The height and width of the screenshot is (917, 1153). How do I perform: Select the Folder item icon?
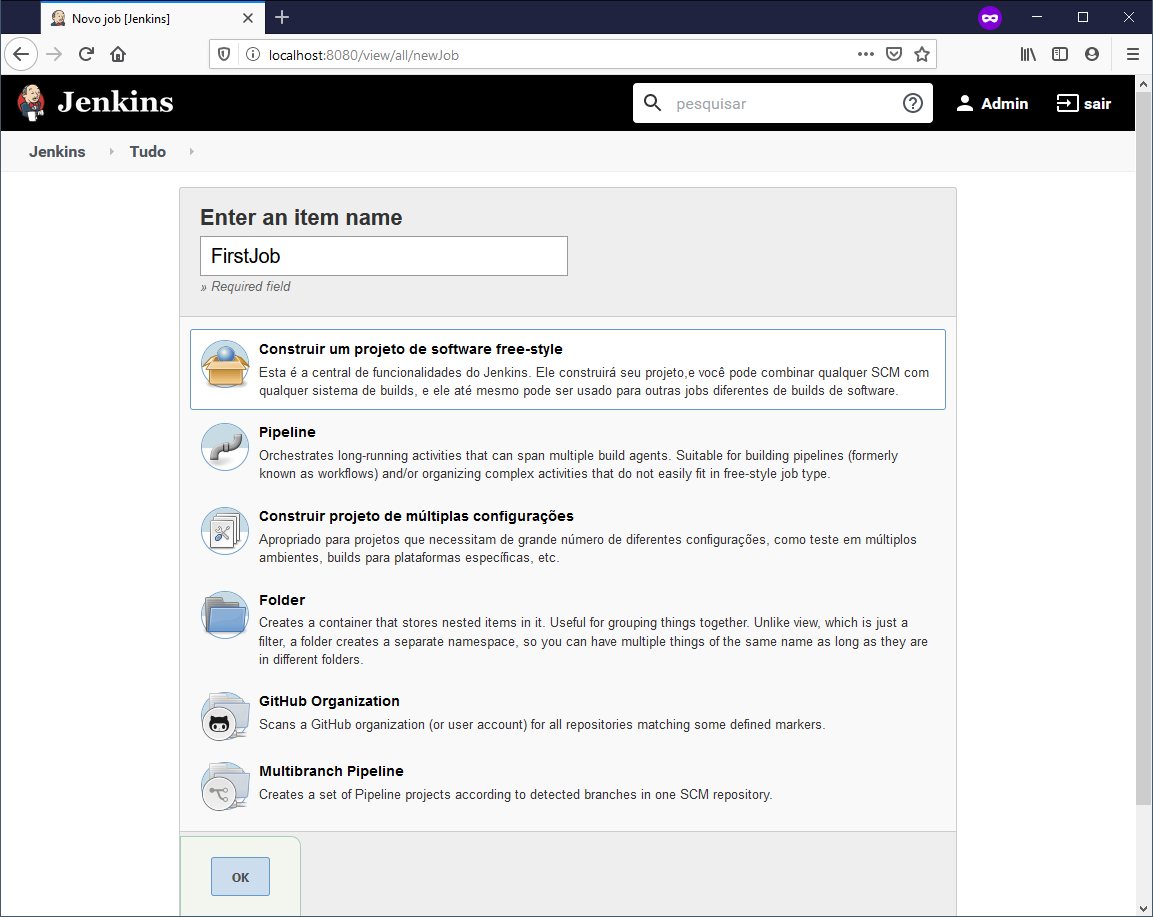[225, 615]
